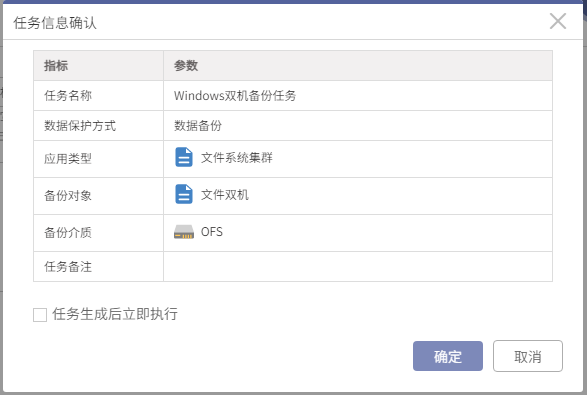Click the 文件双机 document icon
Viewport: 587px width, 395px height.
pos(184,194)
